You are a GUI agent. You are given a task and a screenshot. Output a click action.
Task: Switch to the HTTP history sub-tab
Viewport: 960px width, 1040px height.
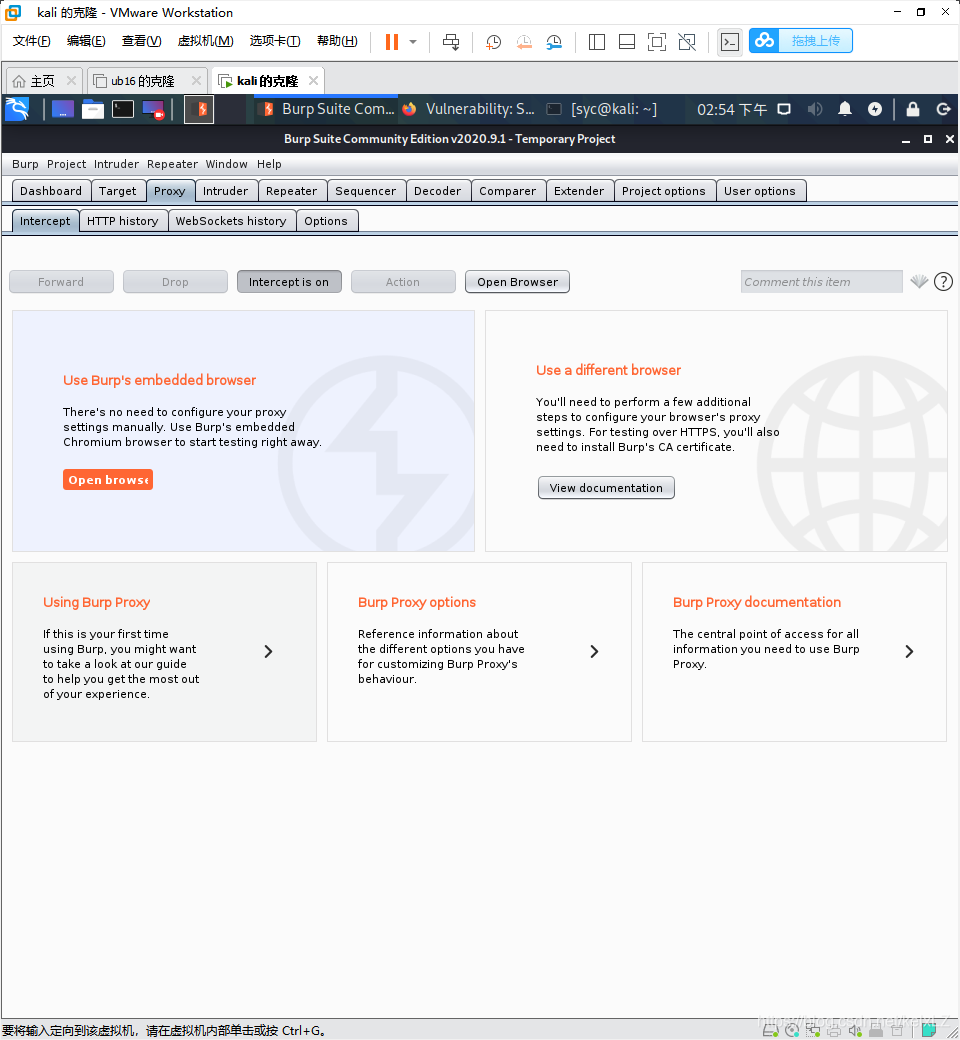123,221
